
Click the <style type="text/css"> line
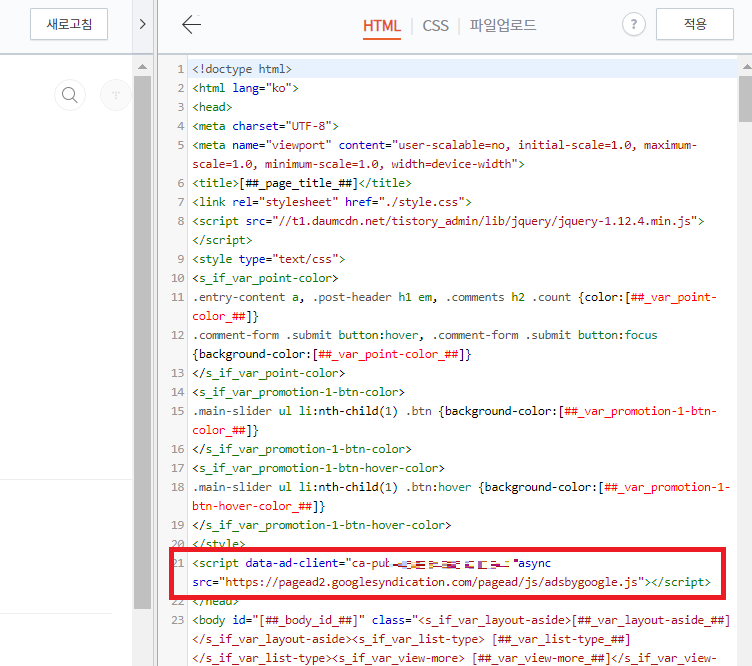(269, 259)
